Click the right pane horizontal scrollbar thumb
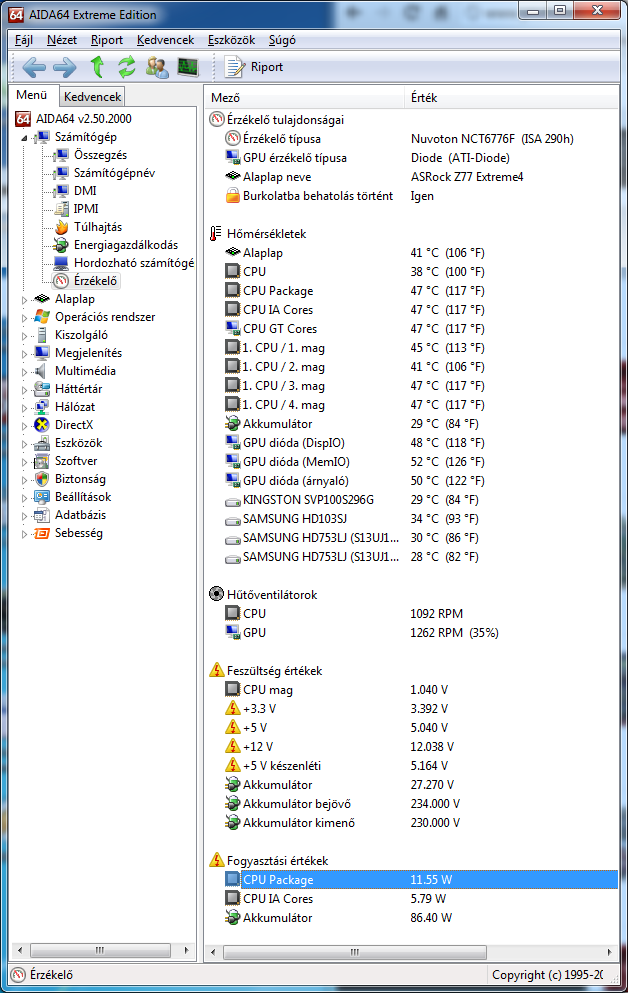Viewport: 628px width, 993px height. pos(355,952)
